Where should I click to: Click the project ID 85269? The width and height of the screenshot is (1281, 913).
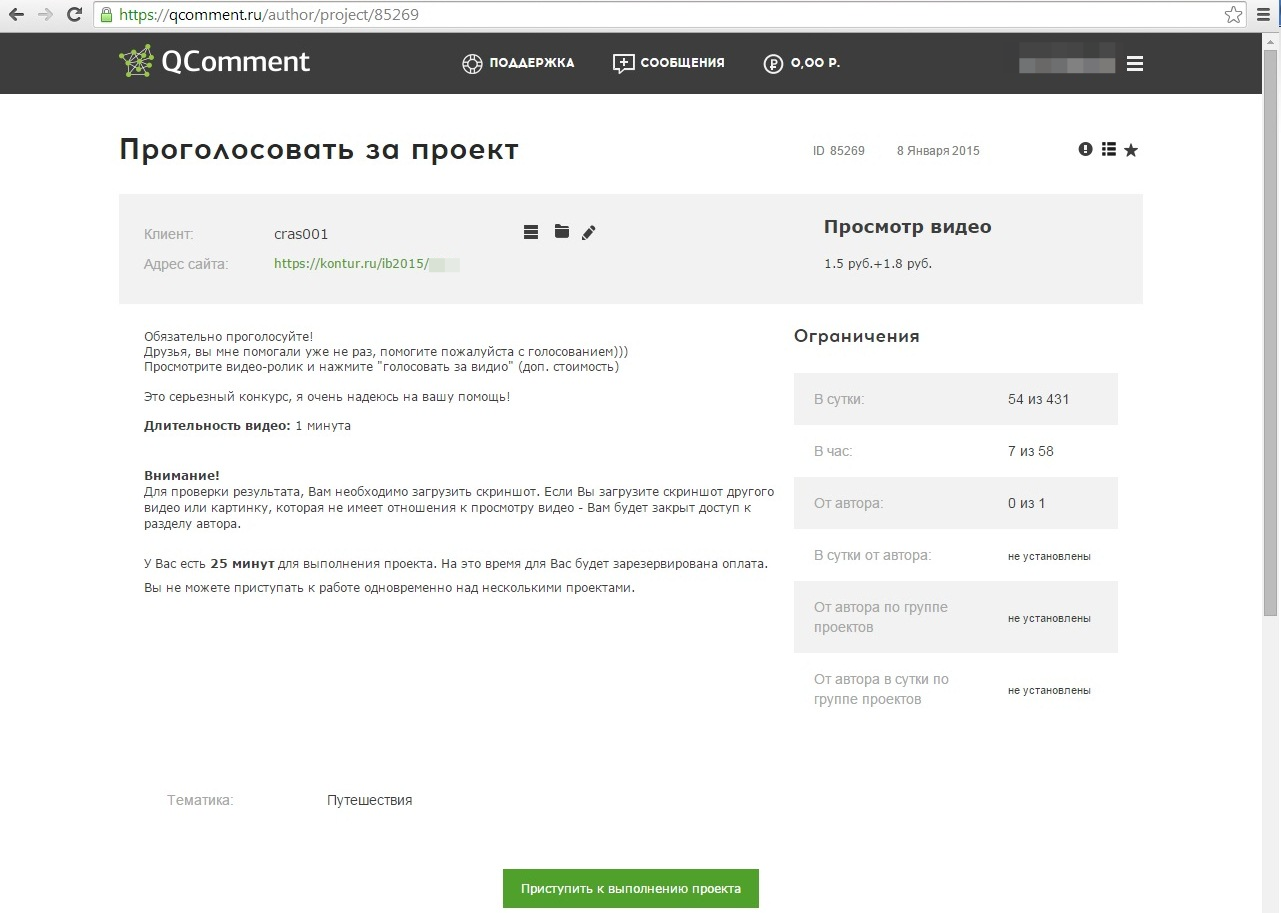click(x=838, y=151)
